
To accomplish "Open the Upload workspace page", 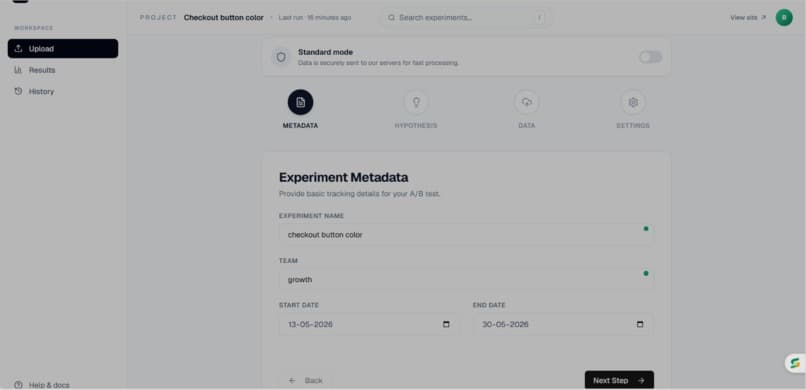I will click(x=63, y=48).
